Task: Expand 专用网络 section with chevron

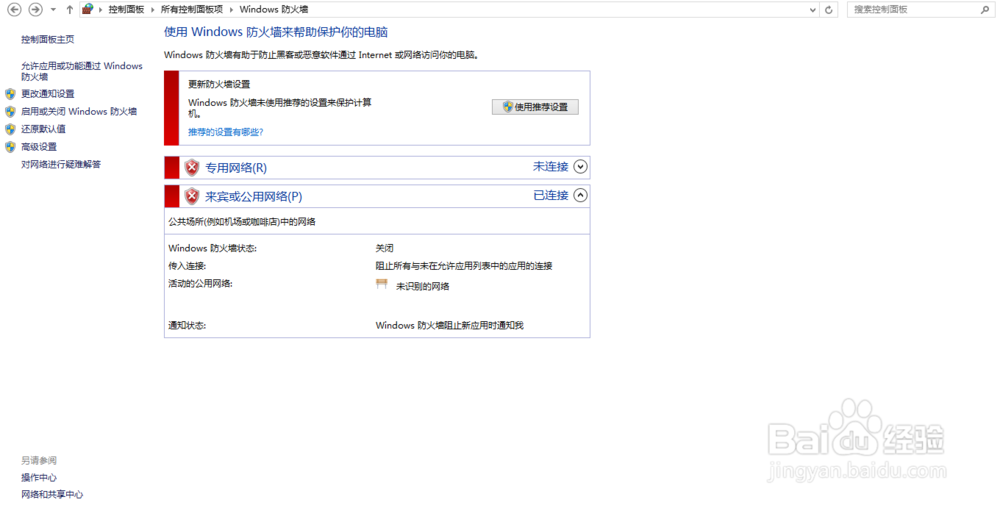Action: (x=580, y=167)
